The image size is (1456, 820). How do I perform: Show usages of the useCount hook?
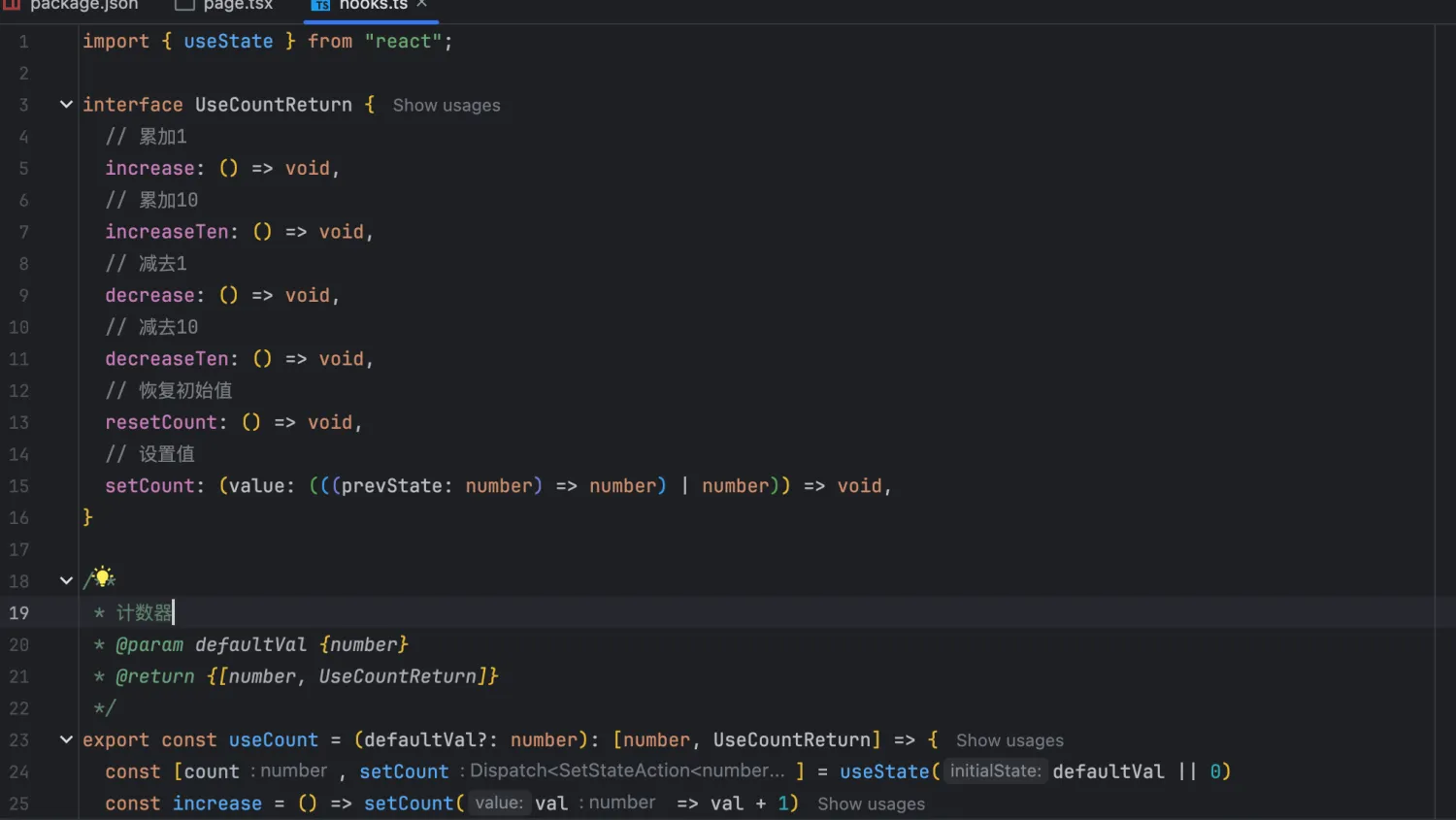point(1009,740)
